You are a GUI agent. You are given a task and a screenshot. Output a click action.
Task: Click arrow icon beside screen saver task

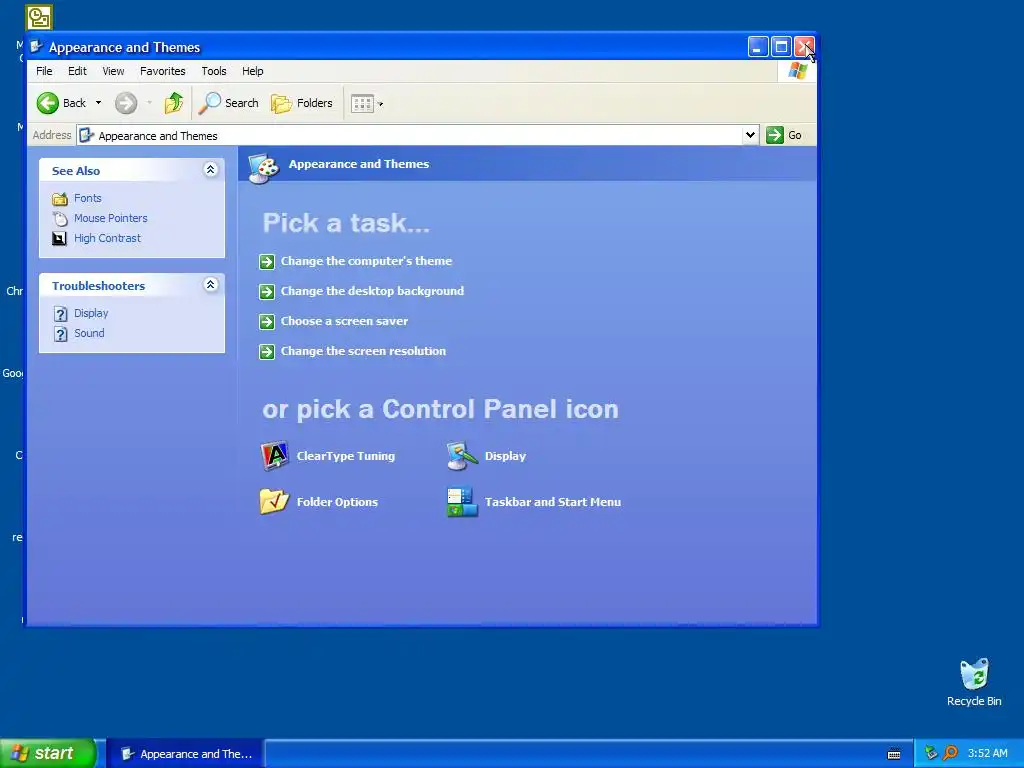coord(267,322)
